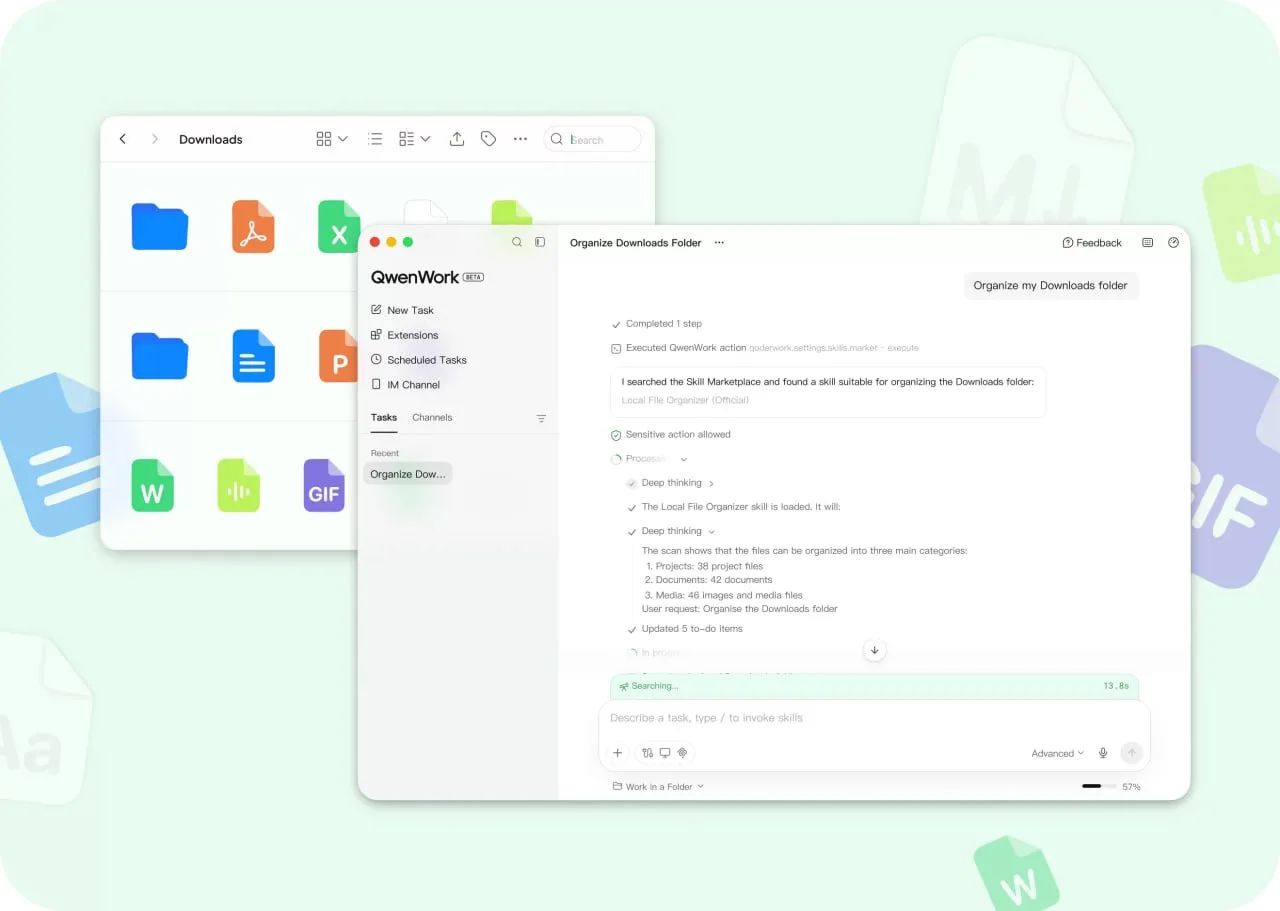Click the microphone voice input icon
The image size is (1280, 911).
(x=1103, y=753)
